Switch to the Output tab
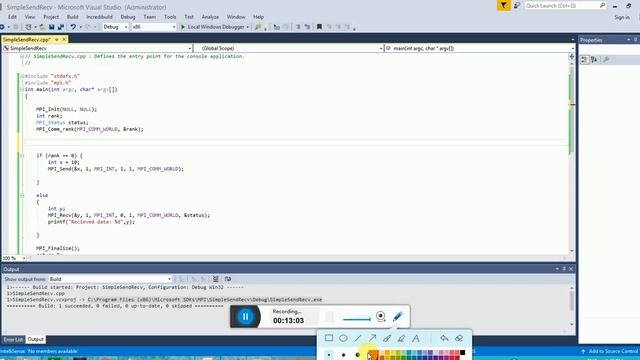 click(36, 340)
